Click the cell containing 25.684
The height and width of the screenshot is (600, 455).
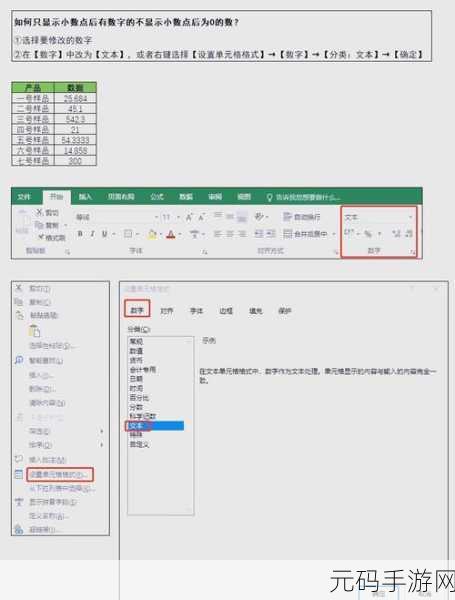(x=75, y=99)
